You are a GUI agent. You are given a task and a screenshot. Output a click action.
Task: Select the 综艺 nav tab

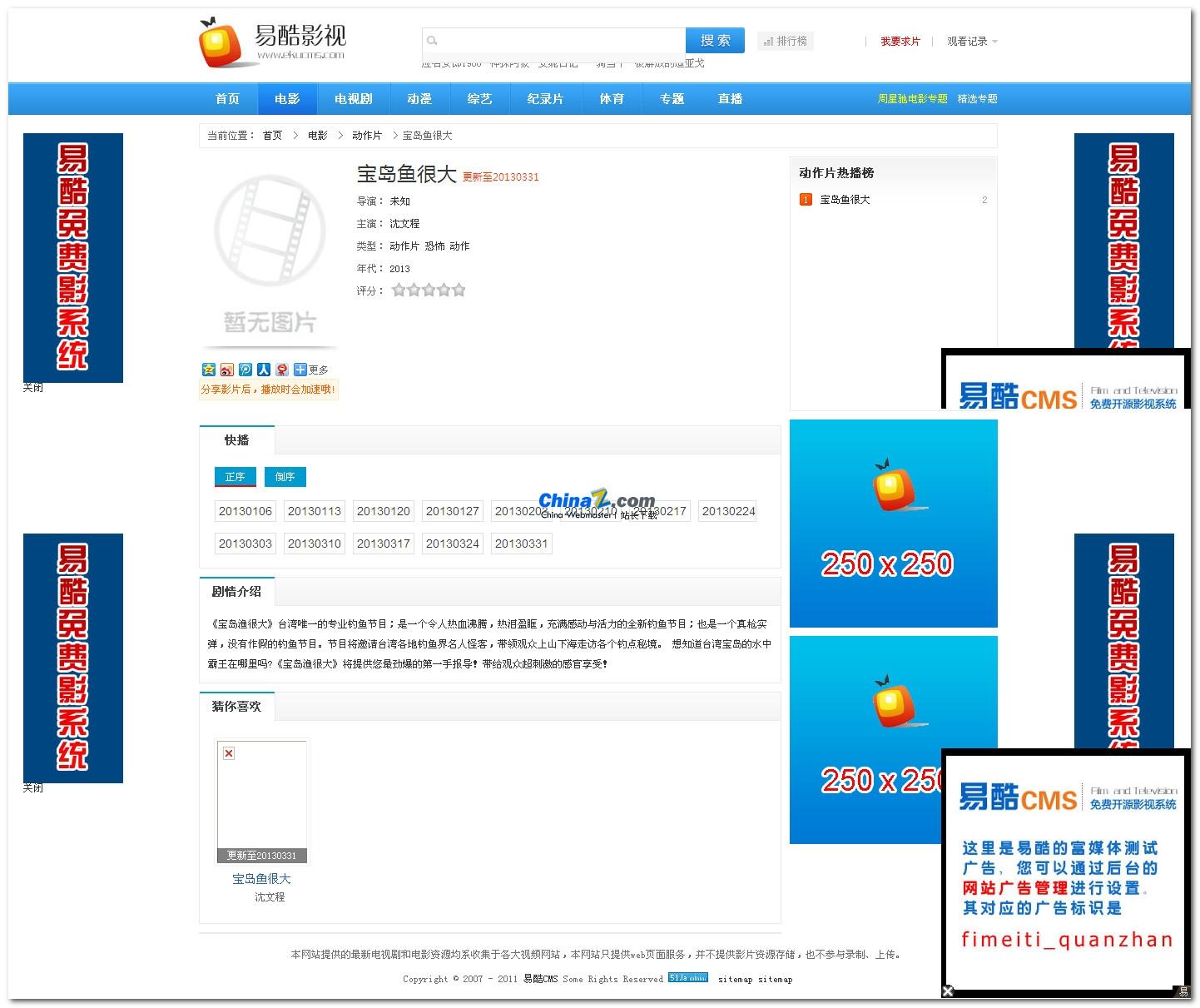479,99
